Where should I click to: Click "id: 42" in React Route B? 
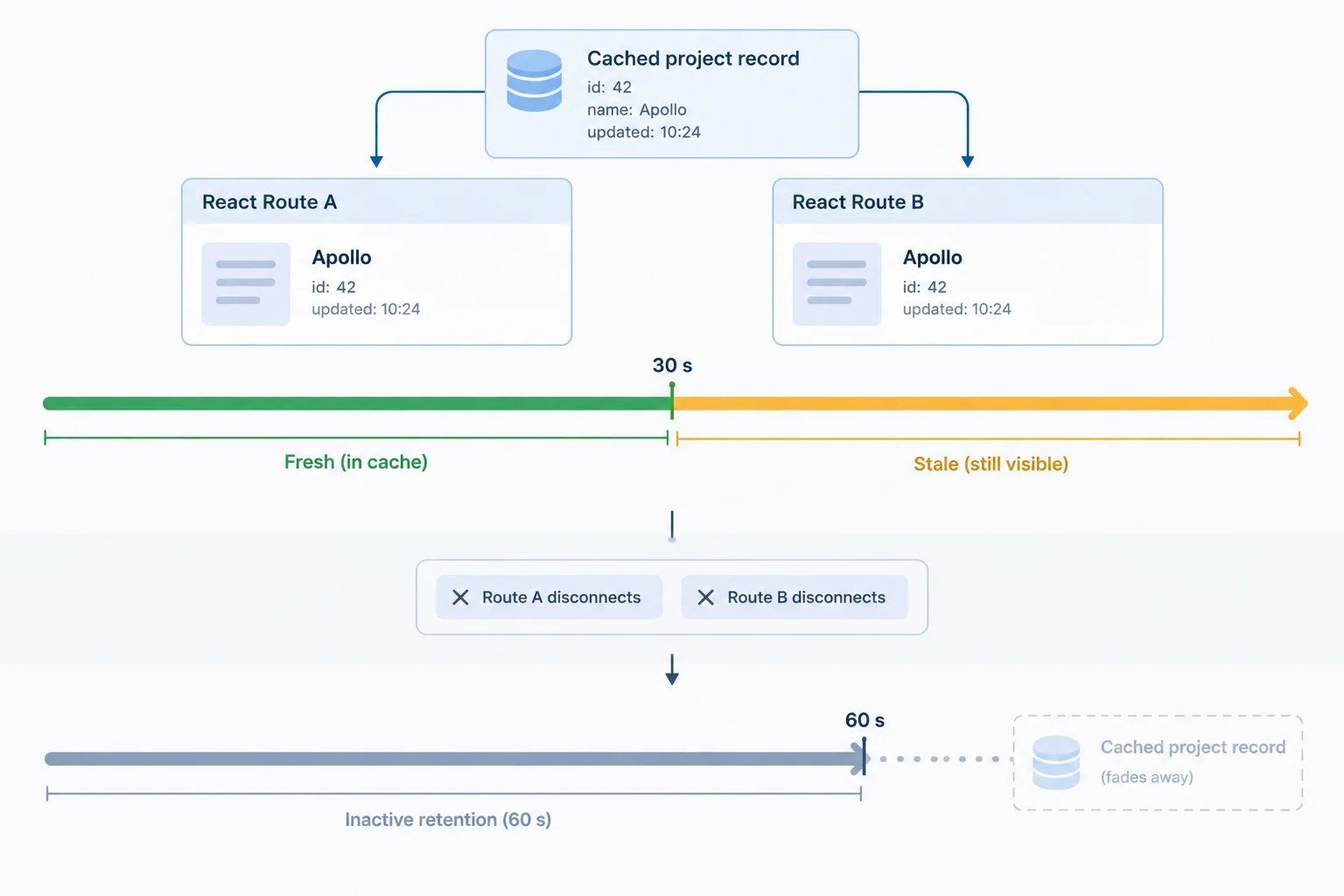pos(925,287)
